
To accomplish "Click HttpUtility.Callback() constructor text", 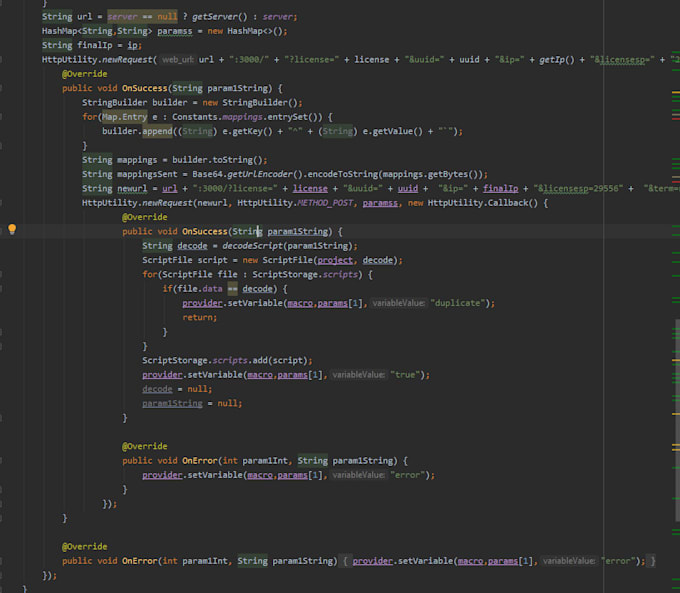I will coord(483,203).
